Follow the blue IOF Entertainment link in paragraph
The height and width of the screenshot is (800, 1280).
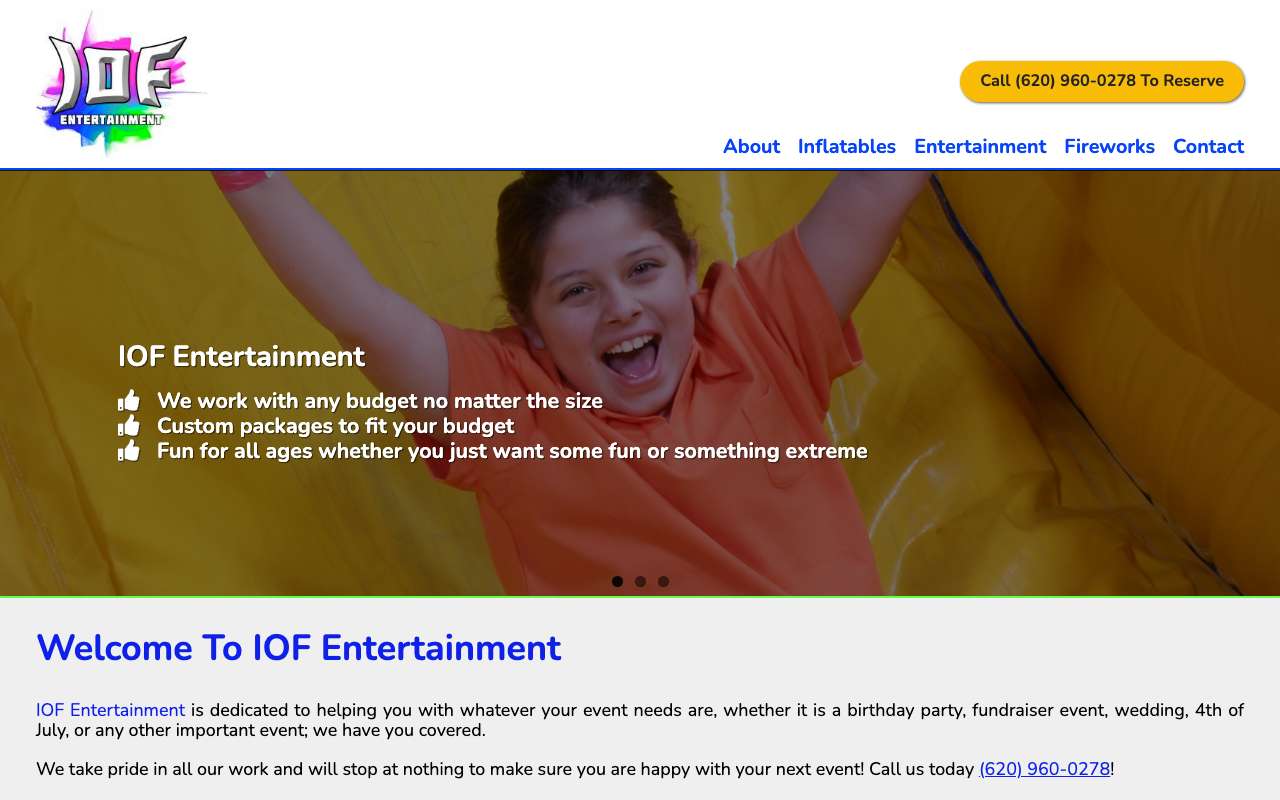pyautogui.click(x=110, y=710)
